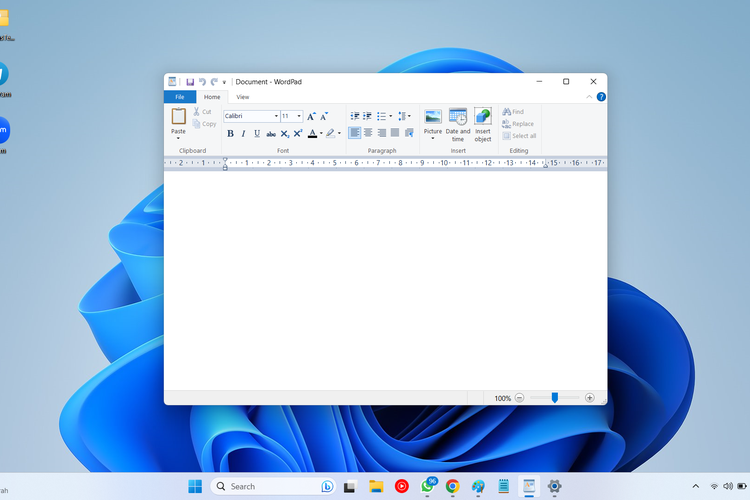The image size is (750, 500).
Task: Click the Grow font icon
Action: (311, 116)
